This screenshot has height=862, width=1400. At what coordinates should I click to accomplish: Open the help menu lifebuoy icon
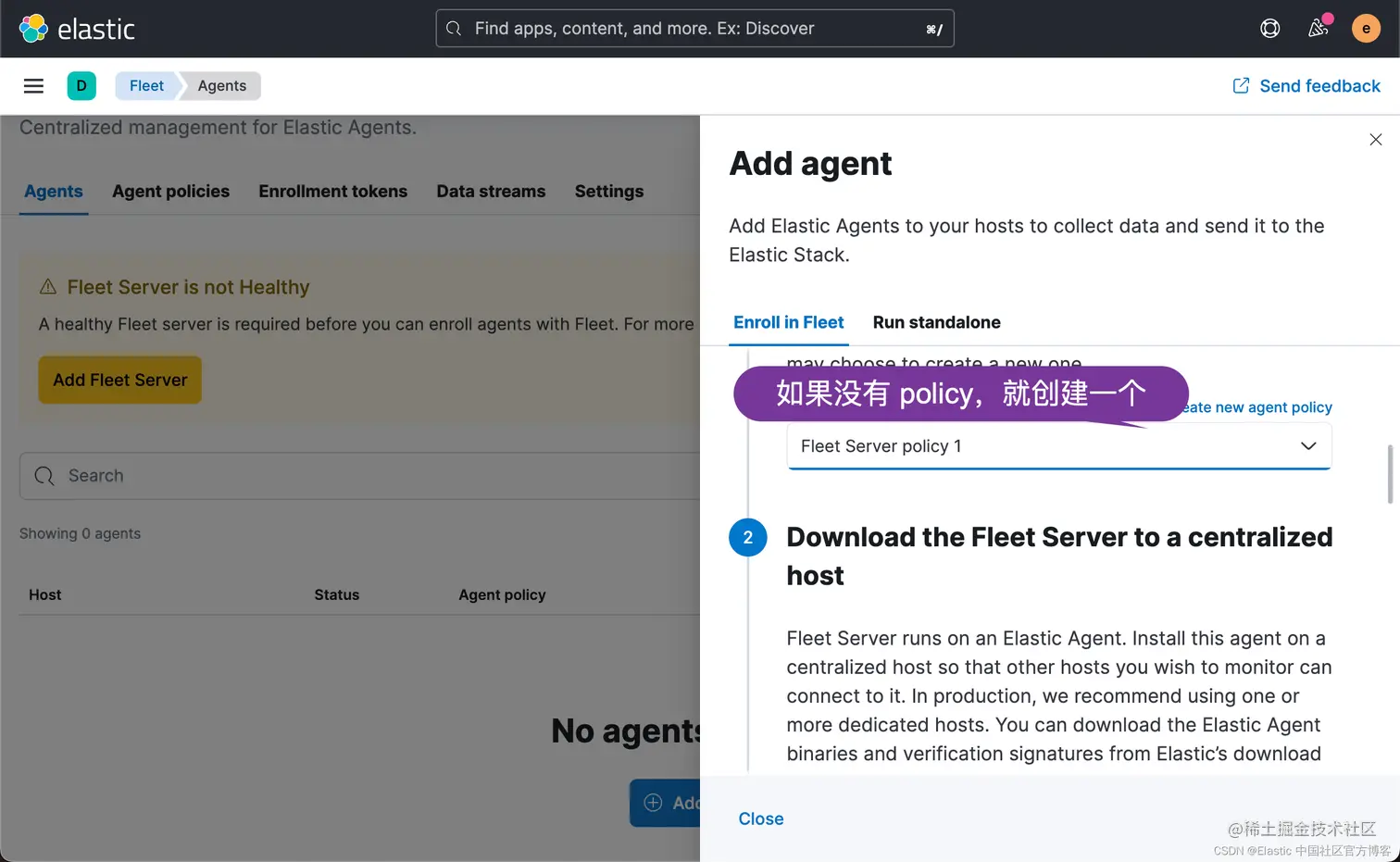pyautogui.click(x=1269, y=29)
